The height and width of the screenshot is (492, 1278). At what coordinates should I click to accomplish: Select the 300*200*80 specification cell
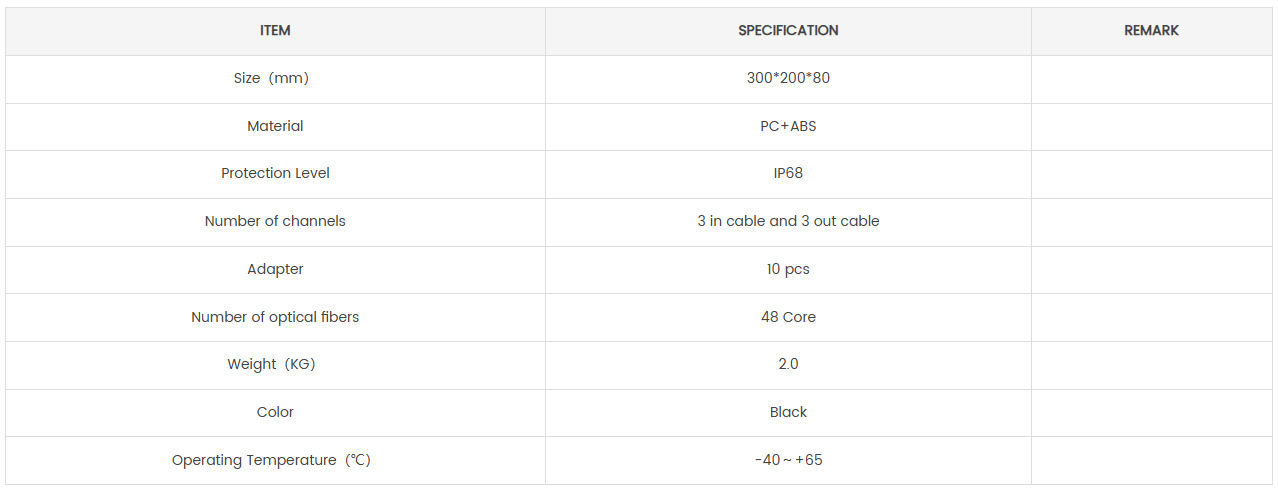point(788,79)
